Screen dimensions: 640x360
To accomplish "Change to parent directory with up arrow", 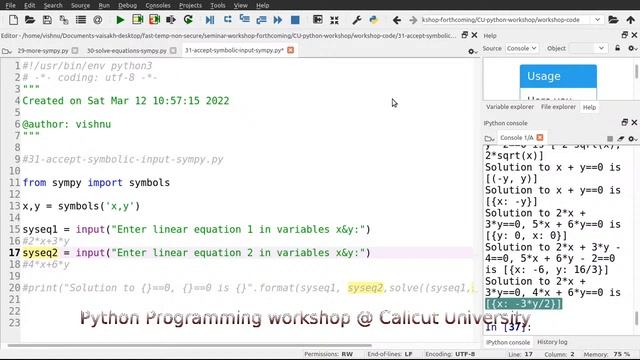I will point(631,20).
